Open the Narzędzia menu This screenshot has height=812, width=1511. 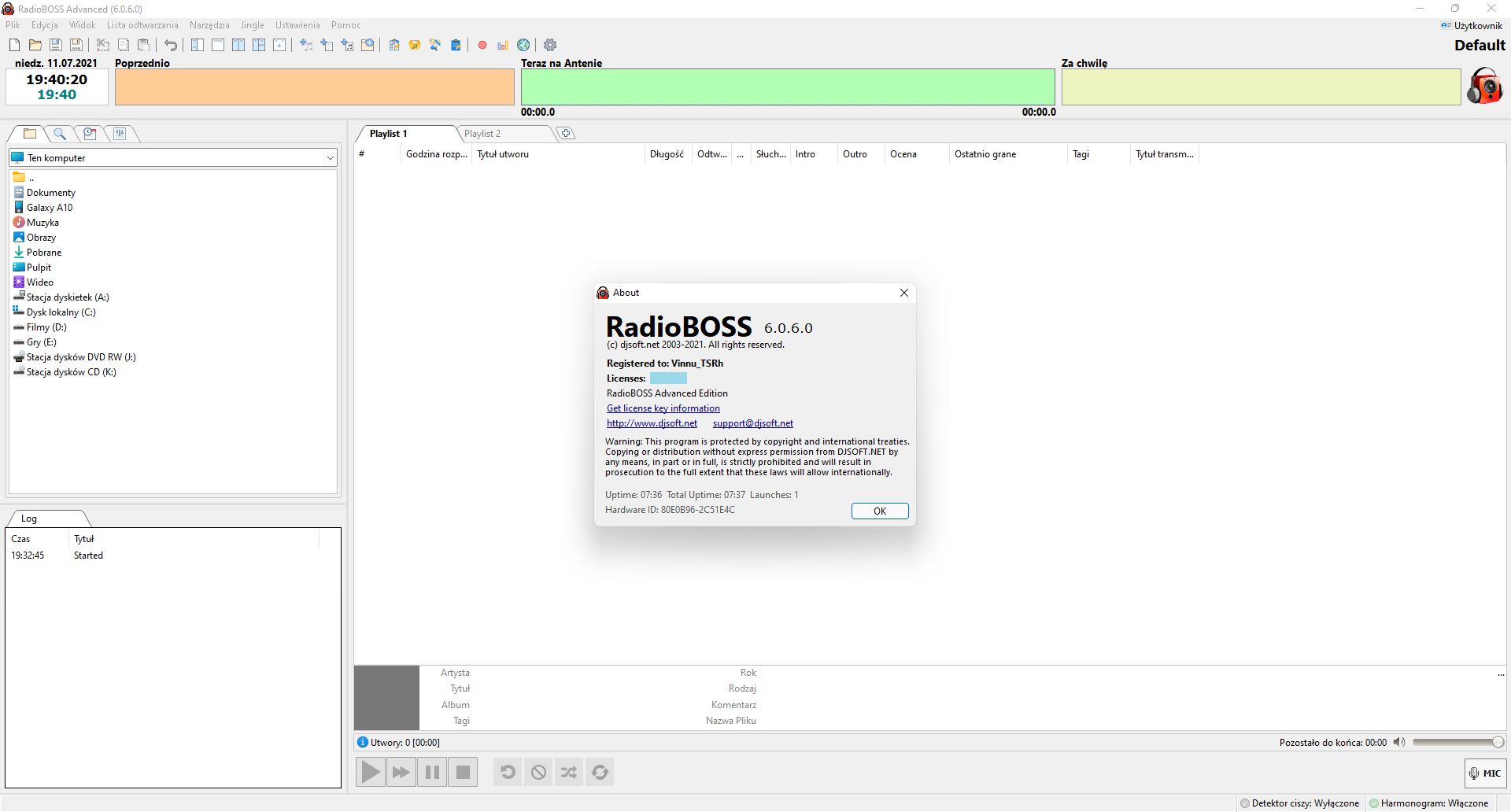pyautogui.click(x=209, y=25)
